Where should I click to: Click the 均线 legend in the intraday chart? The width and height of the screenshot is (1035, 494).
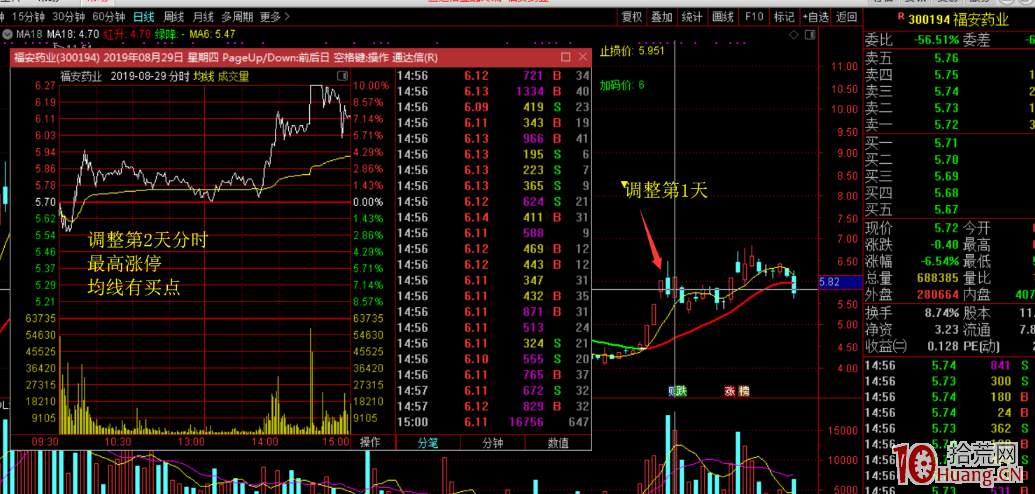[203, 77]
